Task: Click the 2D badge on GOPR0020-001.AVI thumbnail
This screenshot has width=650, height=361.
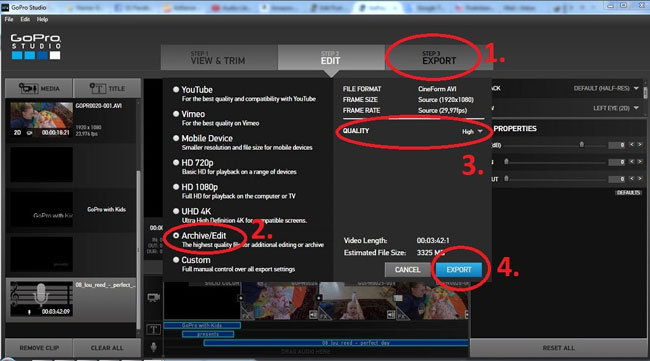Action: [x=17, y=133]
